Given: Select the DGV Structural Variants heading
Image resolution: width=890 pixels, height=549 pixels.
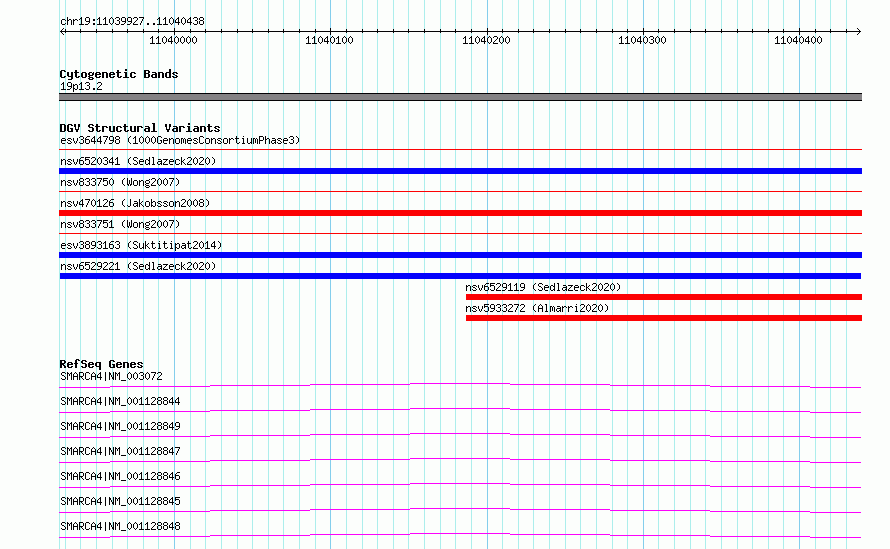Looking at the screenshot, I should [140, 128].
